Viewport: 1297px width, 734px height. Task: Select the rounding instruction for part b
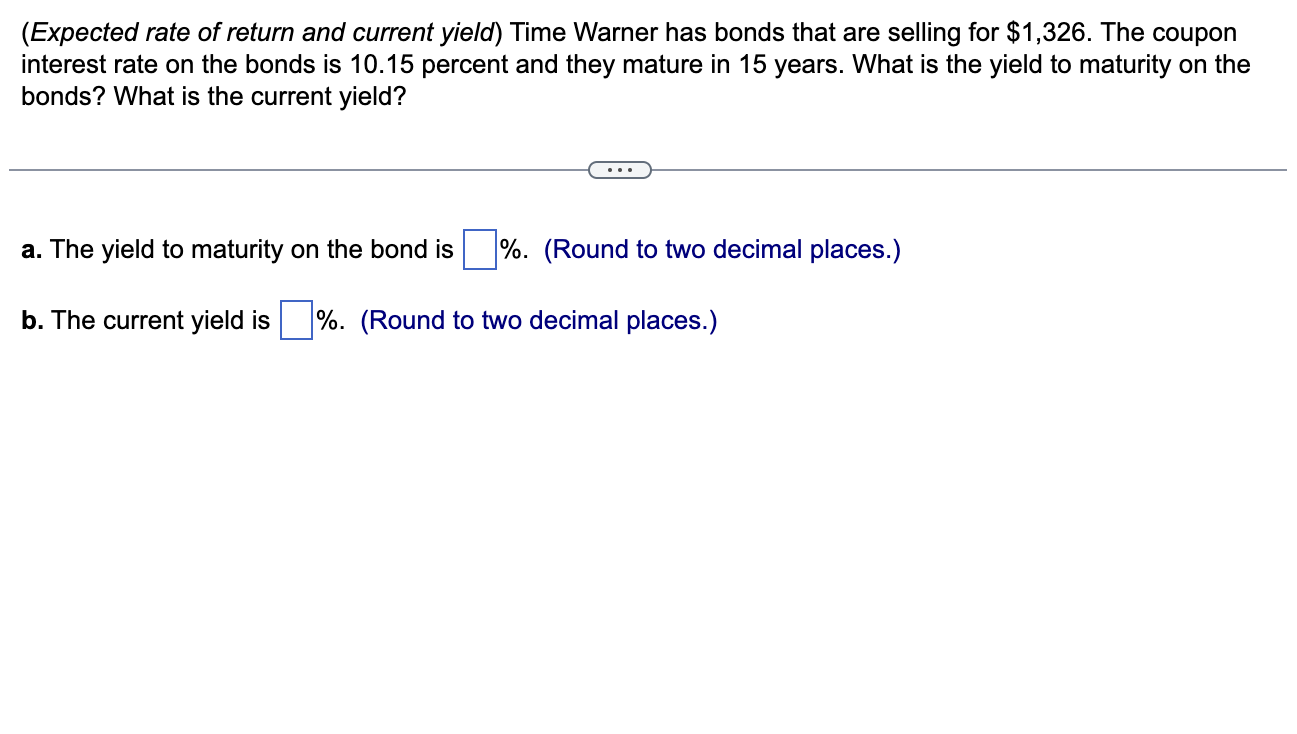(x=538, y=320)
